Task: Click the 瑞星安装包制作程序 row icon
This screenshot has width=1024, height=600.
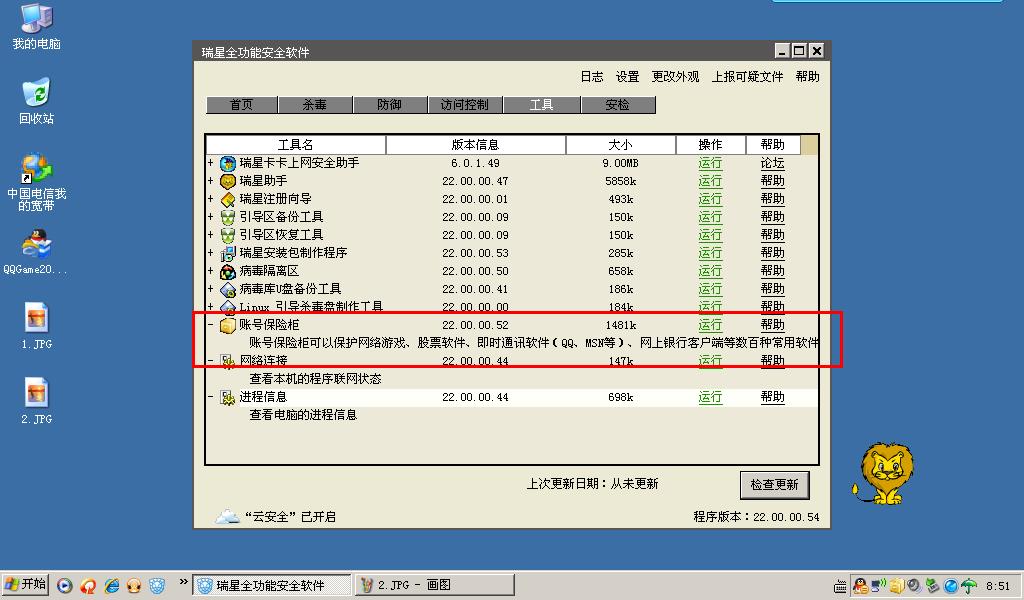Action: (227, 253)
